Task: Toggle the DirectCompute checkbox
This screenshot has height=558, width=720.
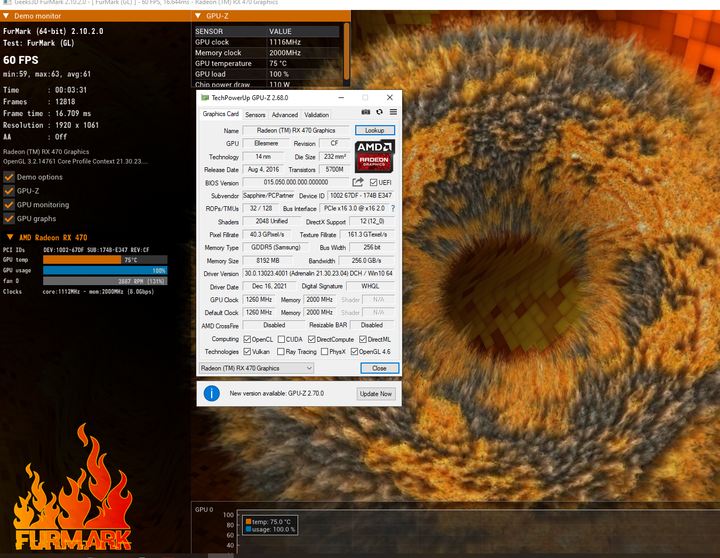Action: click(312, 339)
